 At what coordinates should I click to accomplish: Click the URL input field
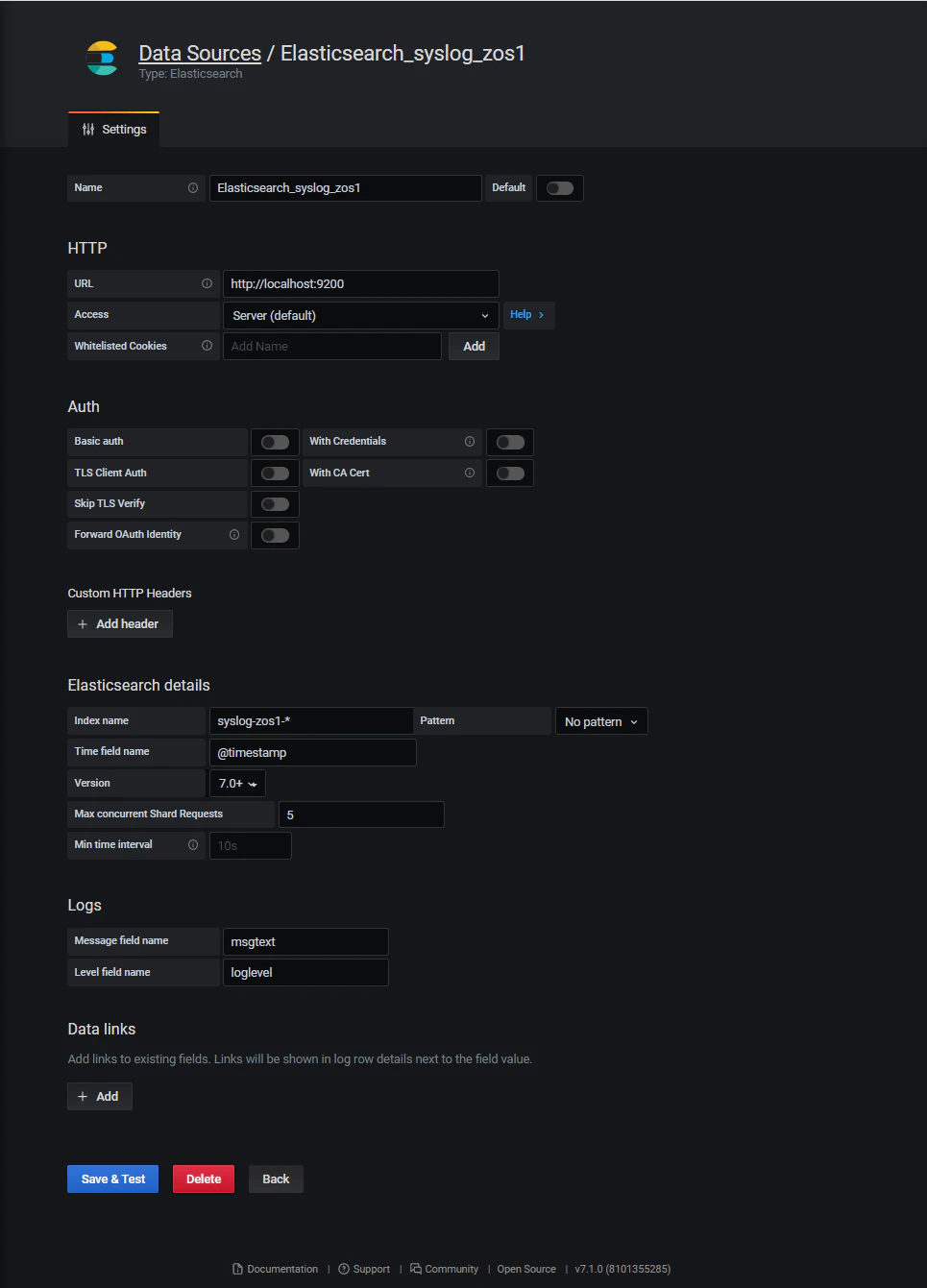(361, 284)
